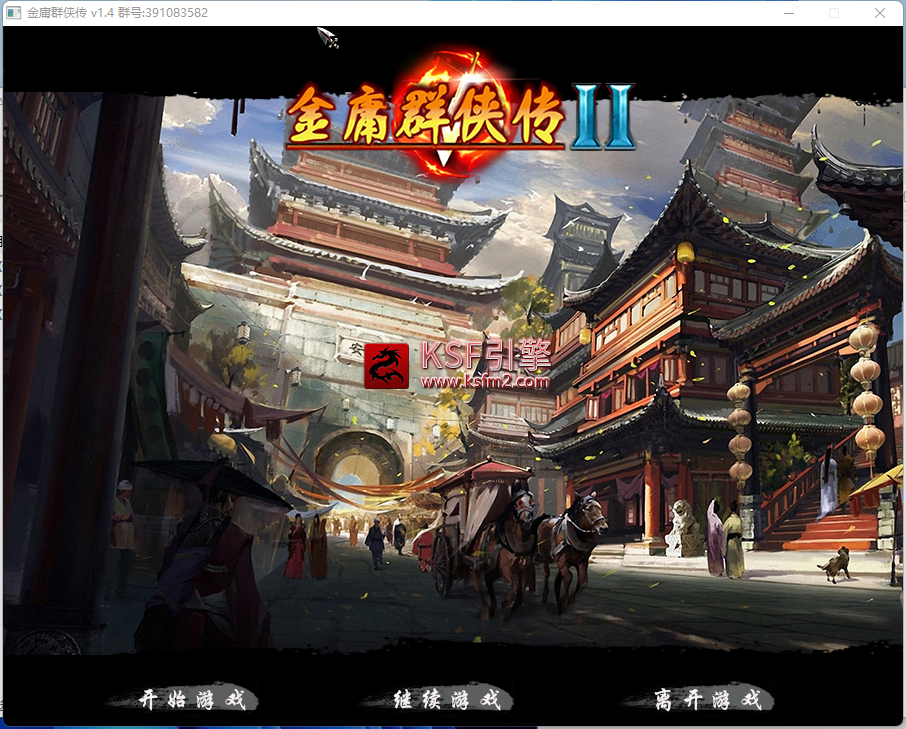Click the blue II numeral in logo
The image size is (906, 729).
pos(602,118)
